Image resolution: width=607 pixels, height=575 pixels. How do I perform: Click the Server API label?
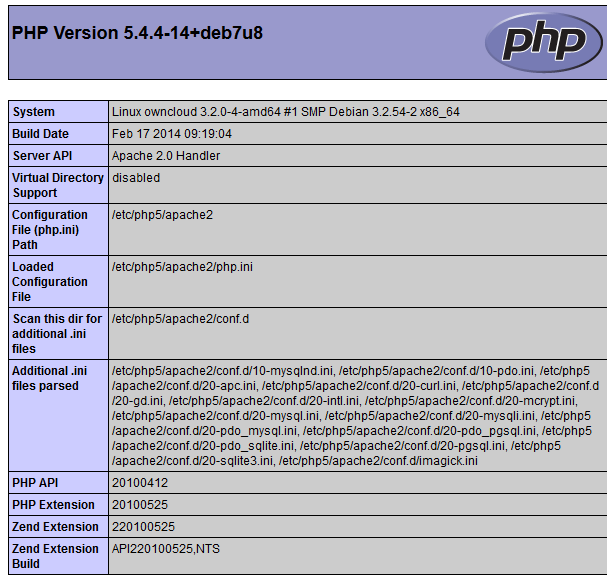point(42,156)
